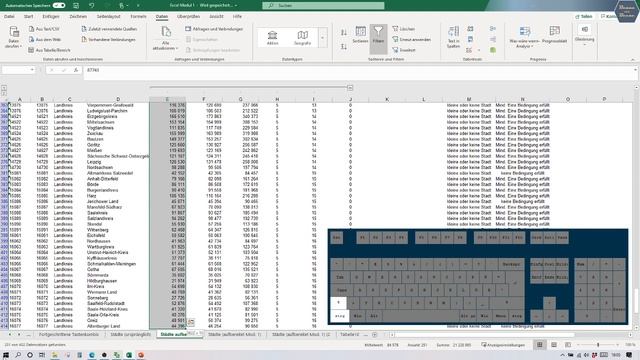Open the Sortieren dialog
The height and width of the screenshot is (360, 640).
360,35
